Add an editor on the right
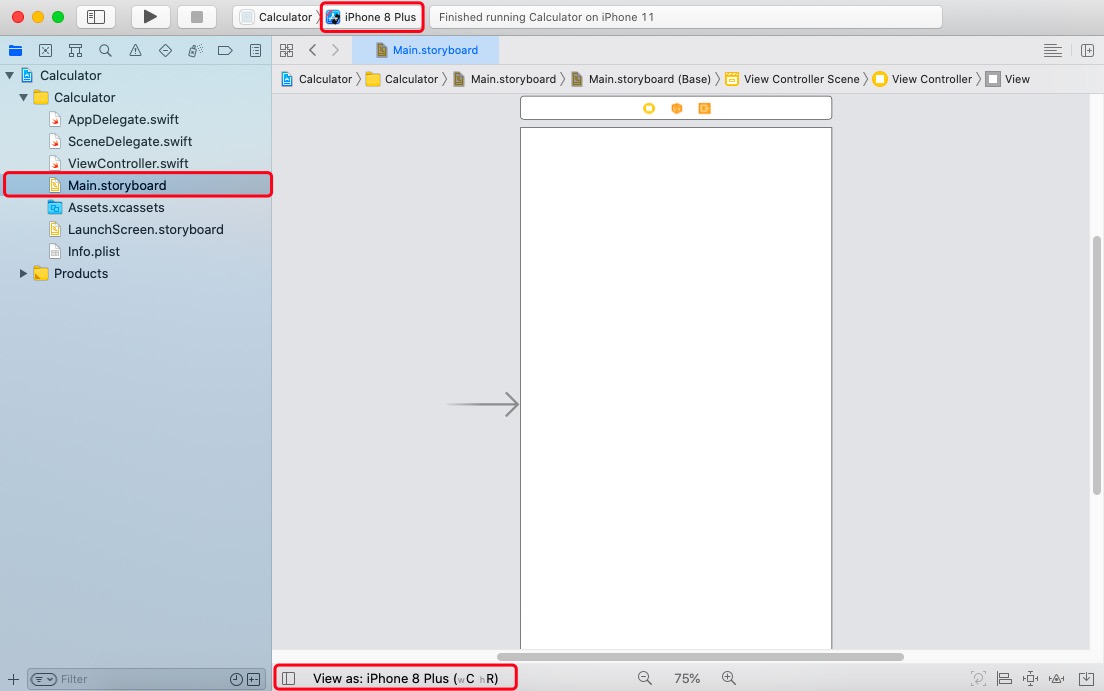 click(1087, 51)
